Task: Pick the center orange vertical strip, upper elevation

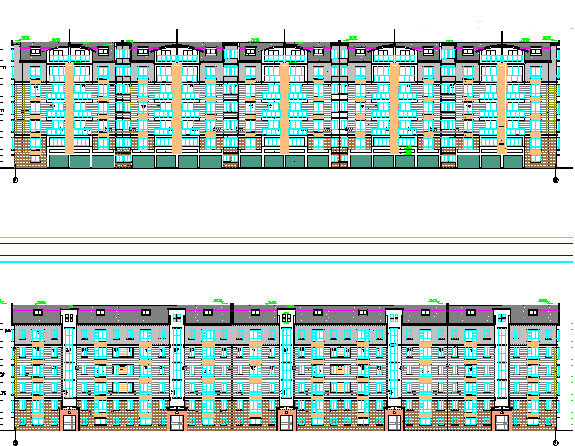Action: 285,108
